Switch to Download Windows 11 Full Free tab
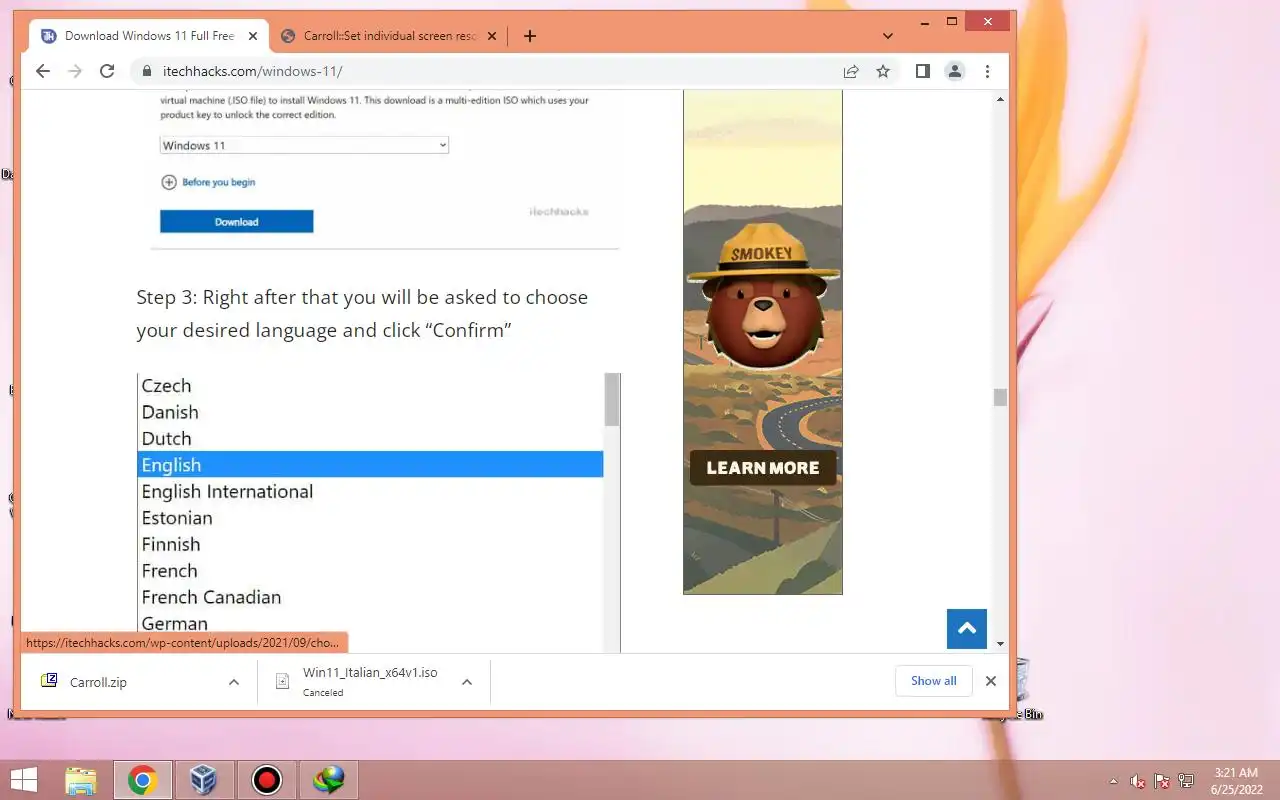The image size is (1280, 800). pyautogui.click(x=149, y=36)
